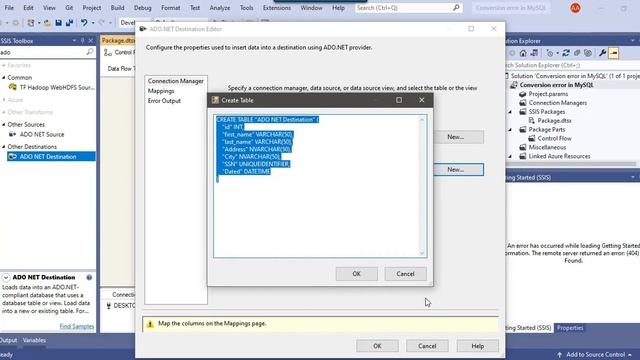Click the Switch Views icon in Solution Explorer

click(x=534, y=53)
